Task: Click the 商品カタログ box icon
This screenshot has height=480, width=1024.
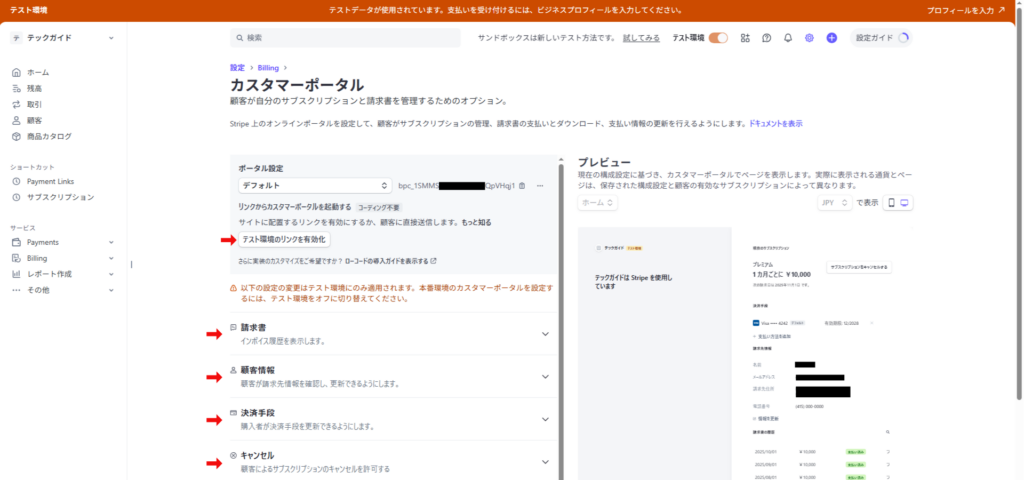Action: click(17, 136)
